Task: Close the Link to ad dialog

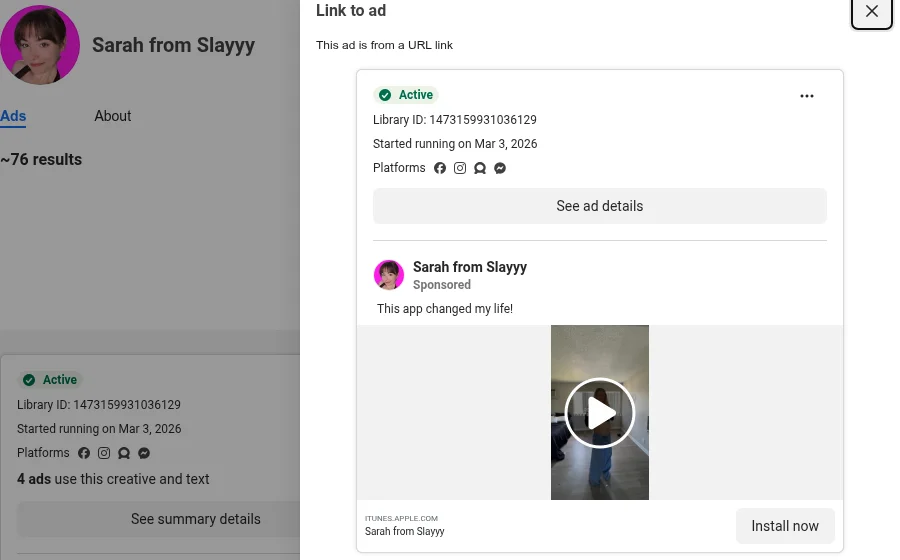Action: [871, 11]
